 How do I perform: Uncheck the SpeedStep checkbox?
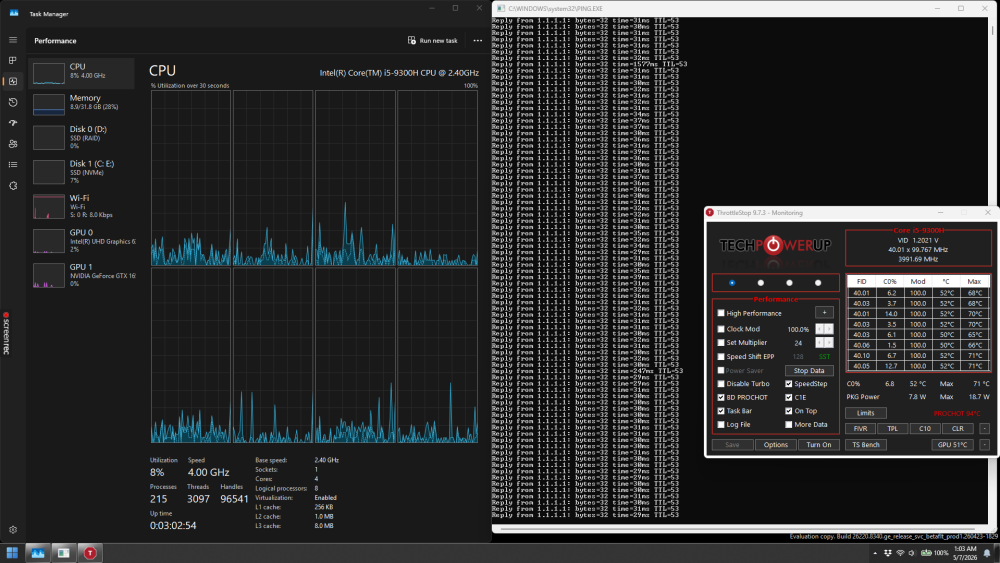[x=789, y=384]
